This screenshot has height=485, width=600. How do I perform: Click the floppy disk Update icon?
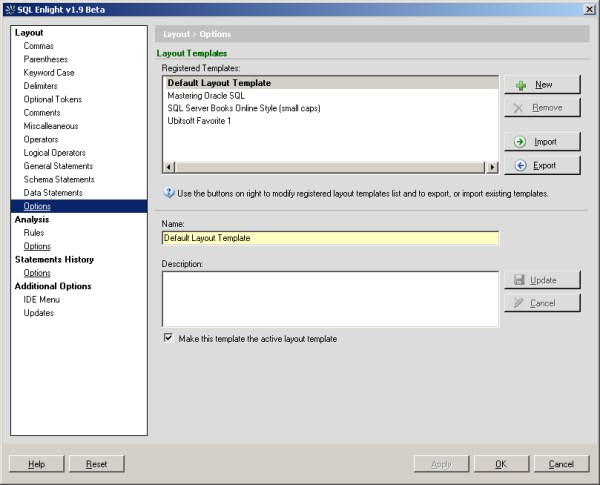[x=519, y=280]
